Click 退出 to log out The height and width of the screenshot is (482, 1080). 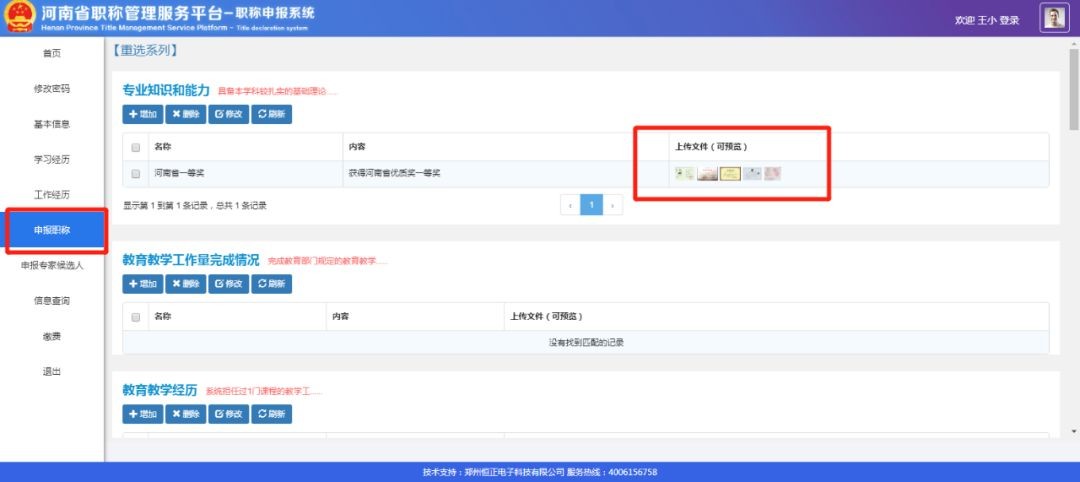point(52,372)
